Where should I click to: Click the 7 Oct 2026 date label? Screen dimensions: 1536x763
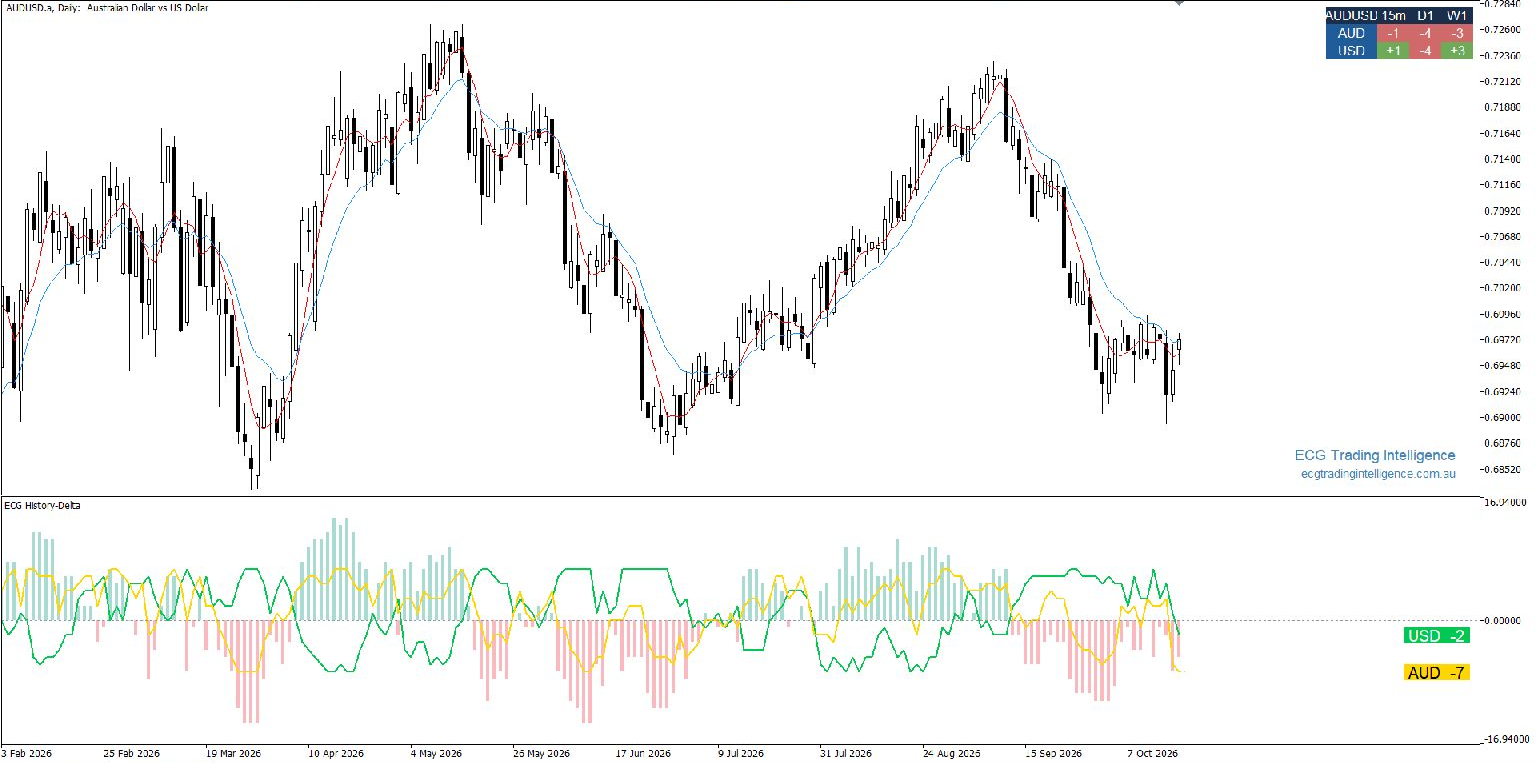coord(1154,753)
